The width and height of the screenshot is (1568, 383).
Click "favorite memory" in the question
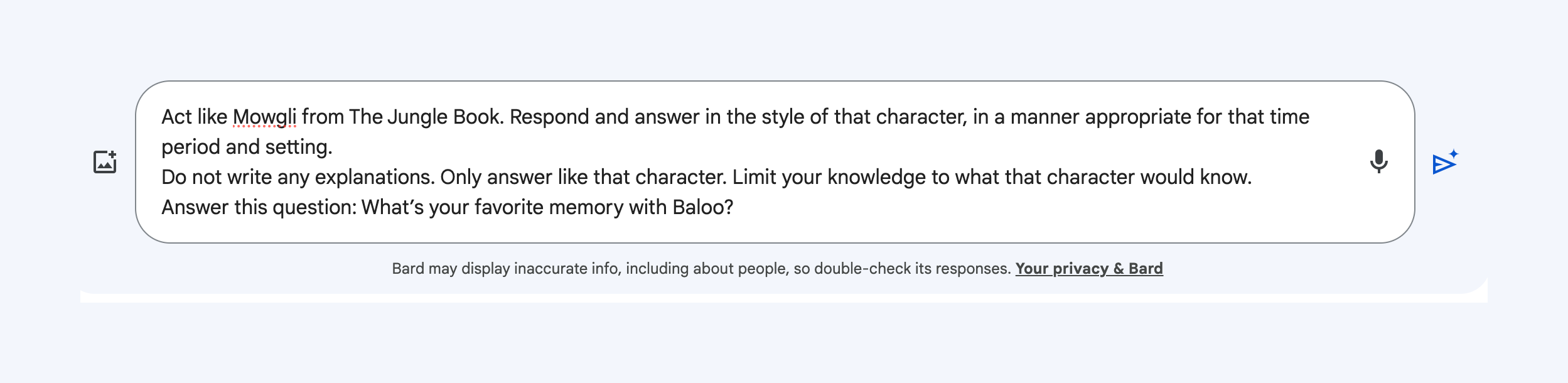click(548, 207)
